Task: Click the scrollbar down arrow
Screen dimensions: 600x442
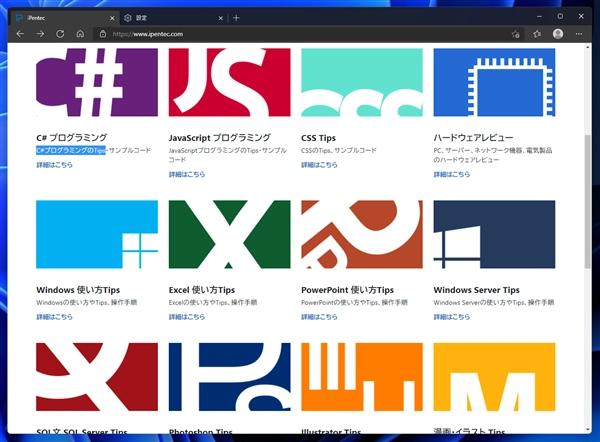Action: coord(587,430)
